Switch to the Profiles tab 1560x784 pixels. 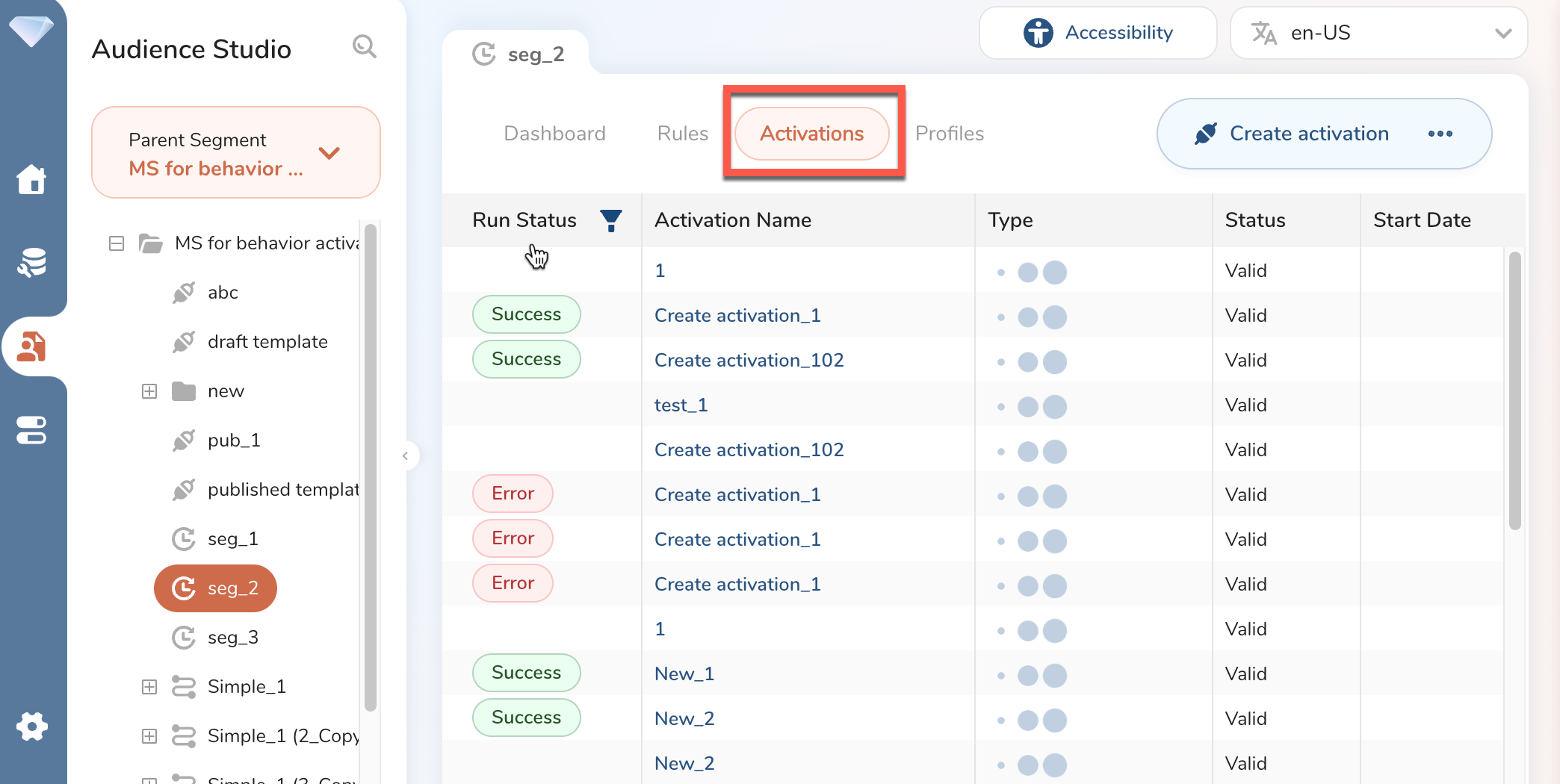(949, 134)
